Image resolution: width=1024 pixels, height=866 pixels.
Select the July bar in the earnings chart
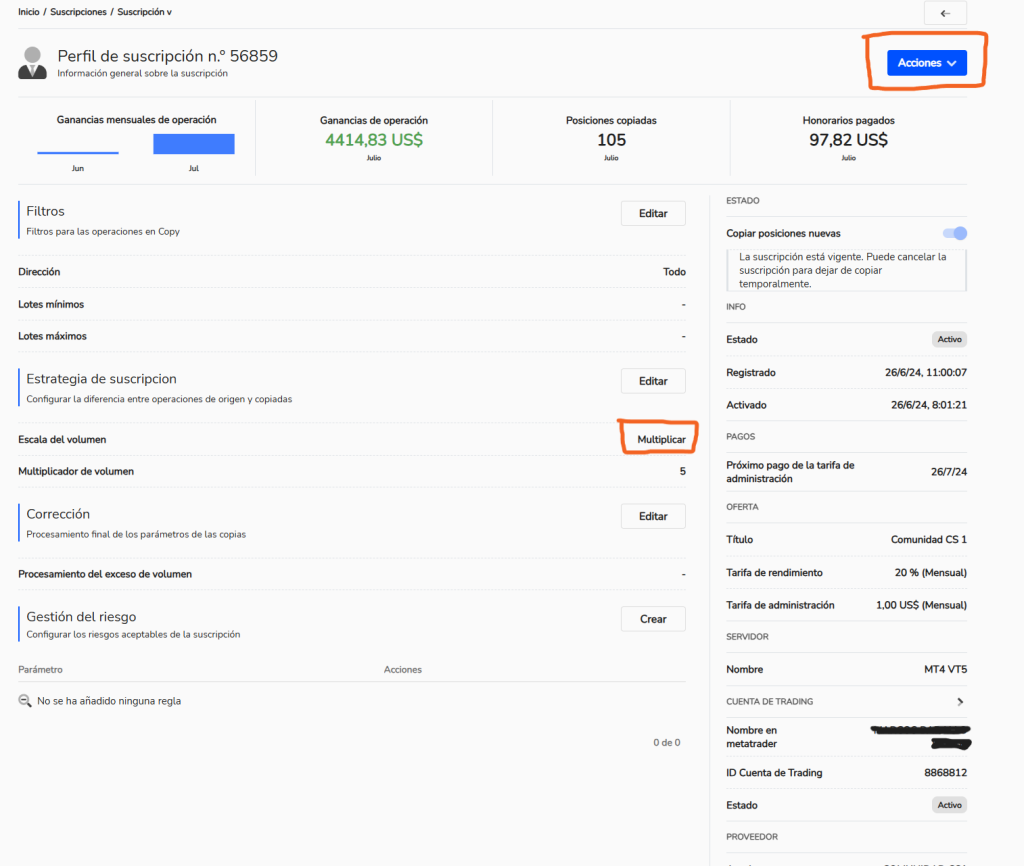[x=196, y=143]
